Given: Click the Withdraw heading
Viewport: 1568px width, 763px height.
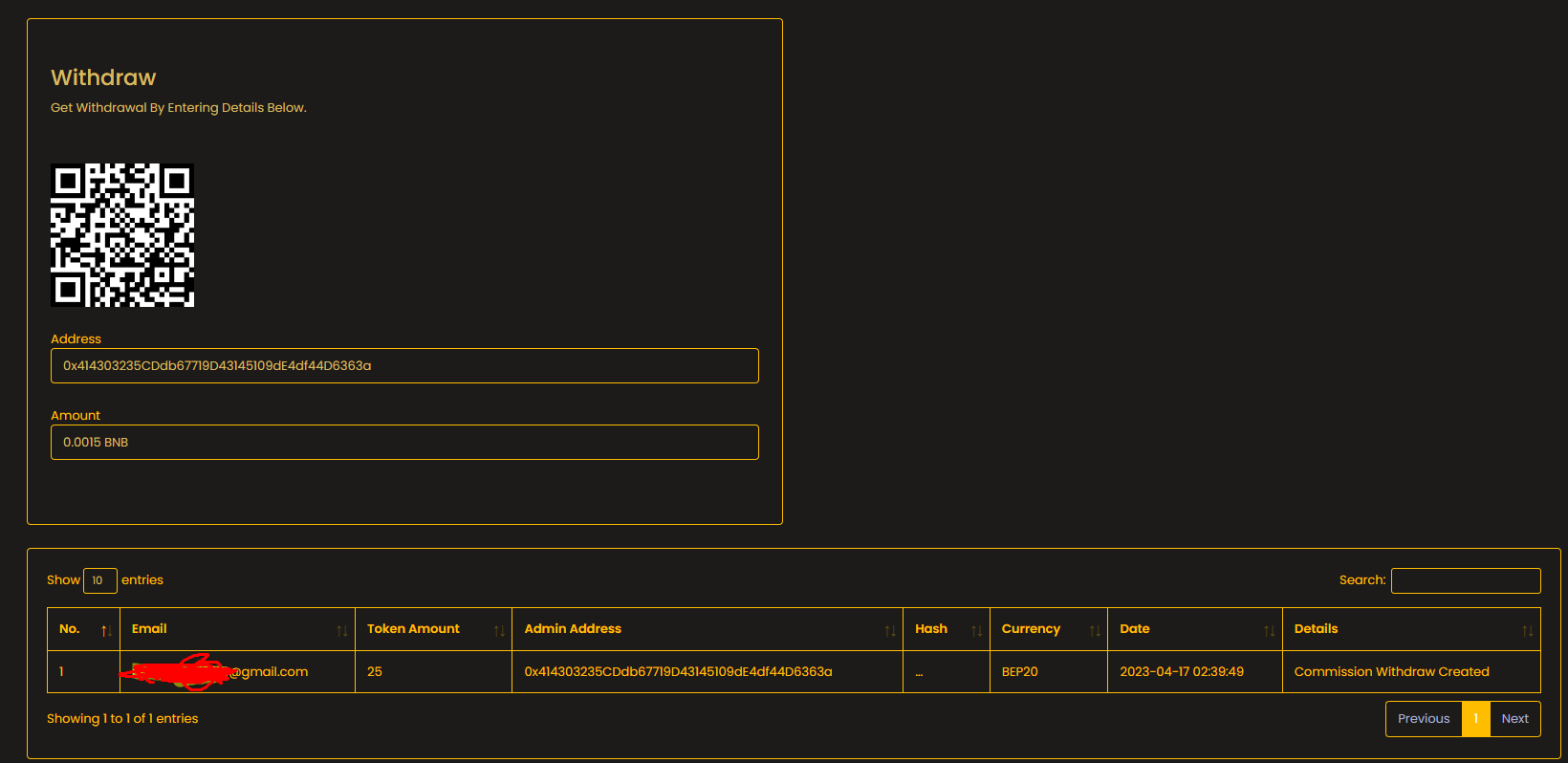Looking at the screenshot, I should [103, 77].
